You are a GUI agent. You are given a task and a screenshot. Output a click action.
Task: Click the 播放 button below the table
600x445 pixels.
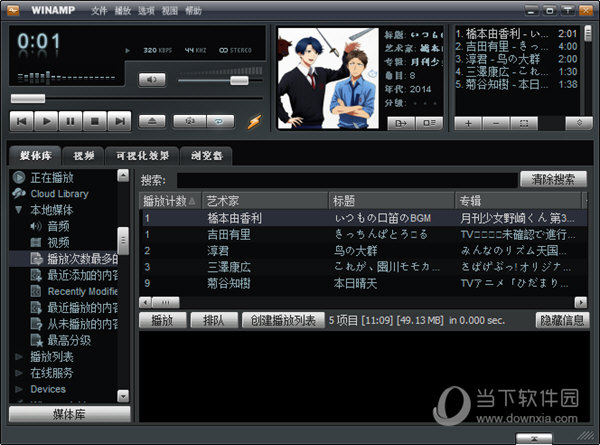coord(163,320)
